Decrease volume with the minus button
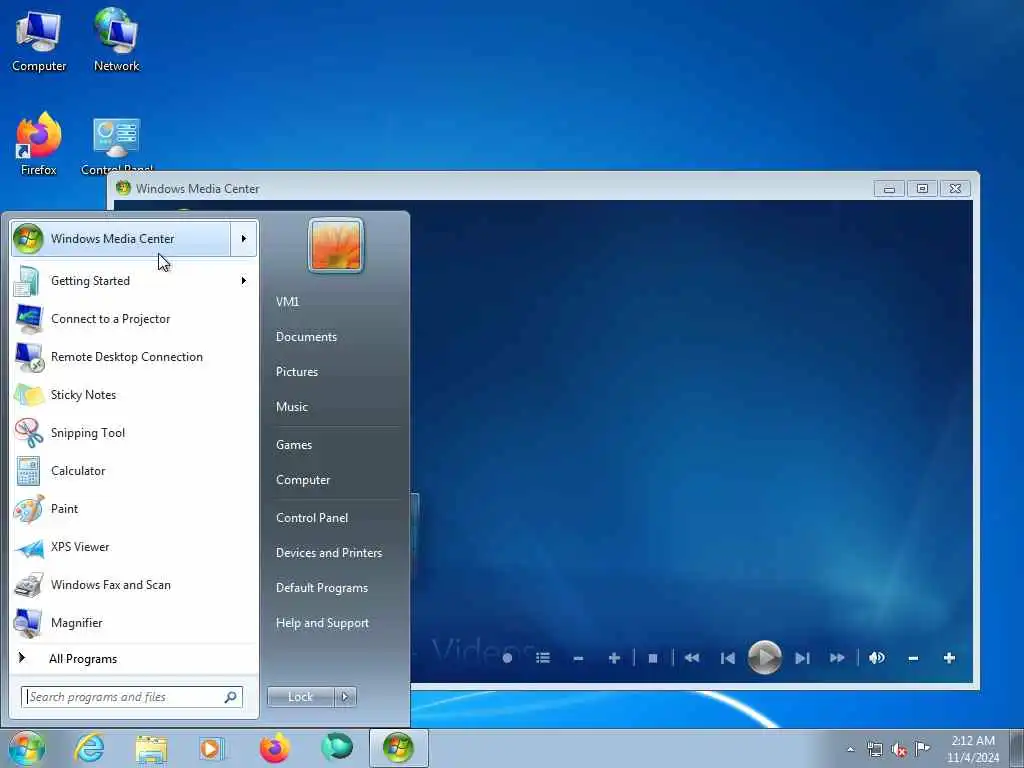1024x768 pixels. 913,658
